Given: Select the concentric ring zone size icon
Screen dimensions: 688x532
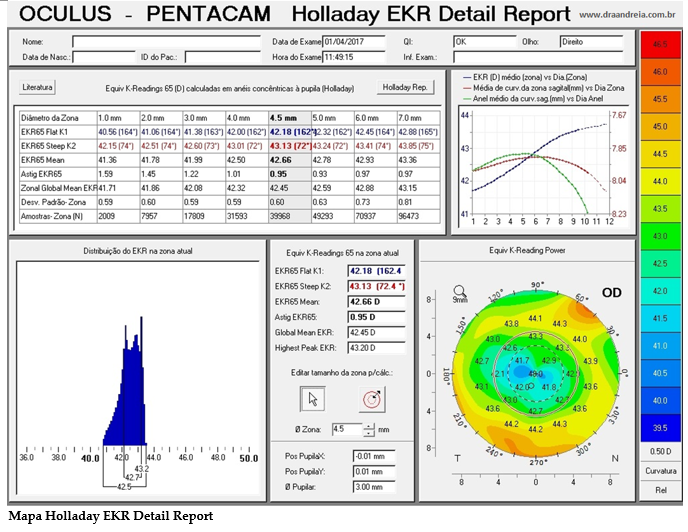Looking at the screenshot, I should (372, 399).
